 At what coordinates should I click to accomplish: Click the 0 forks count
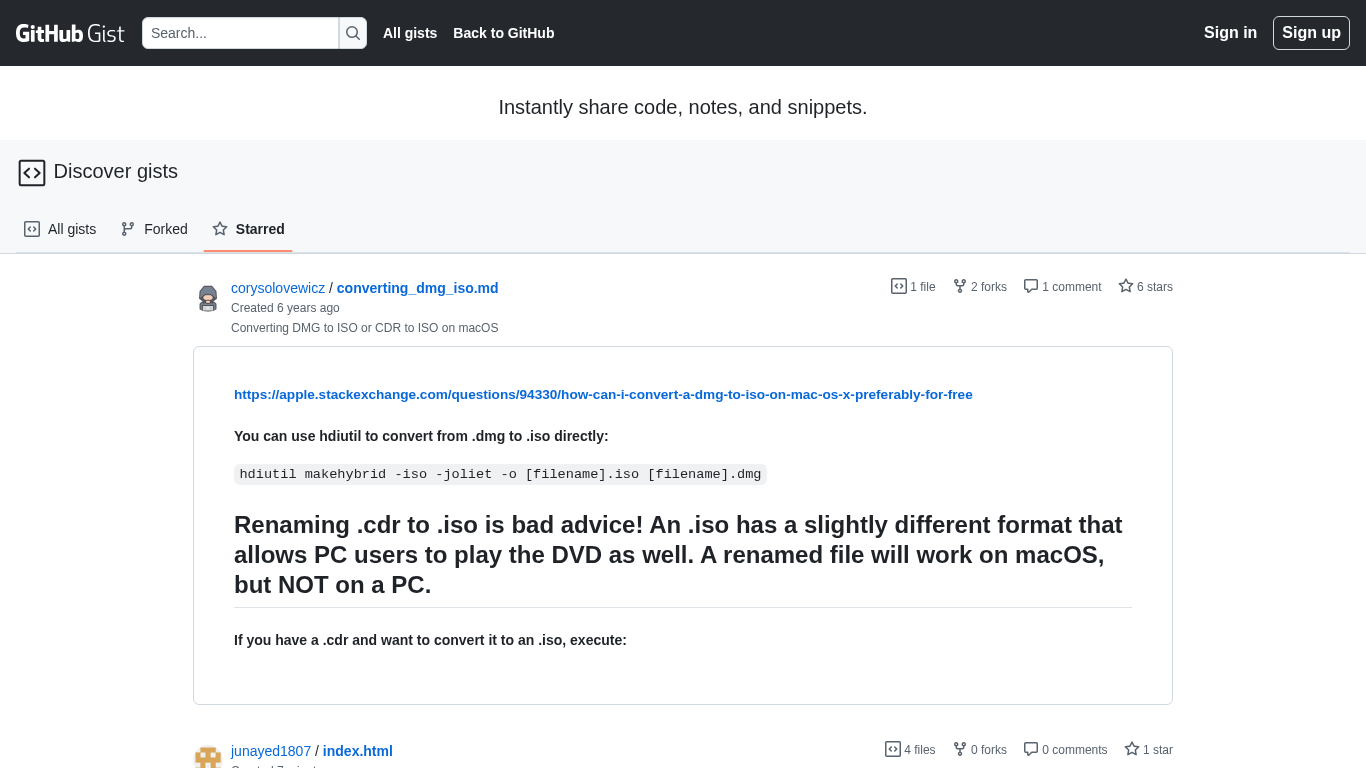(x=980, y=750)
